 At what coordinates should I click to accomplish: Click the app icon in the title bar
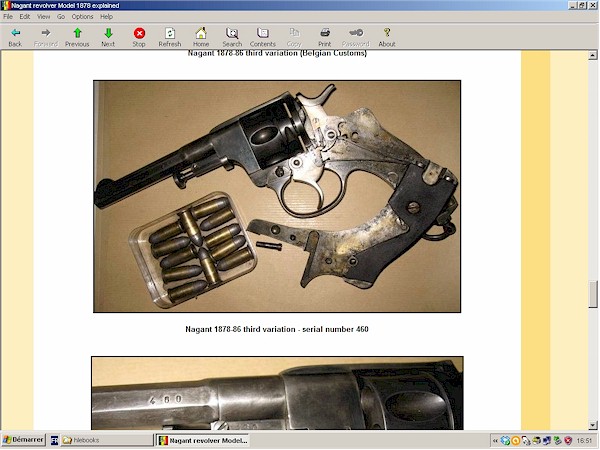coord(6,5)
